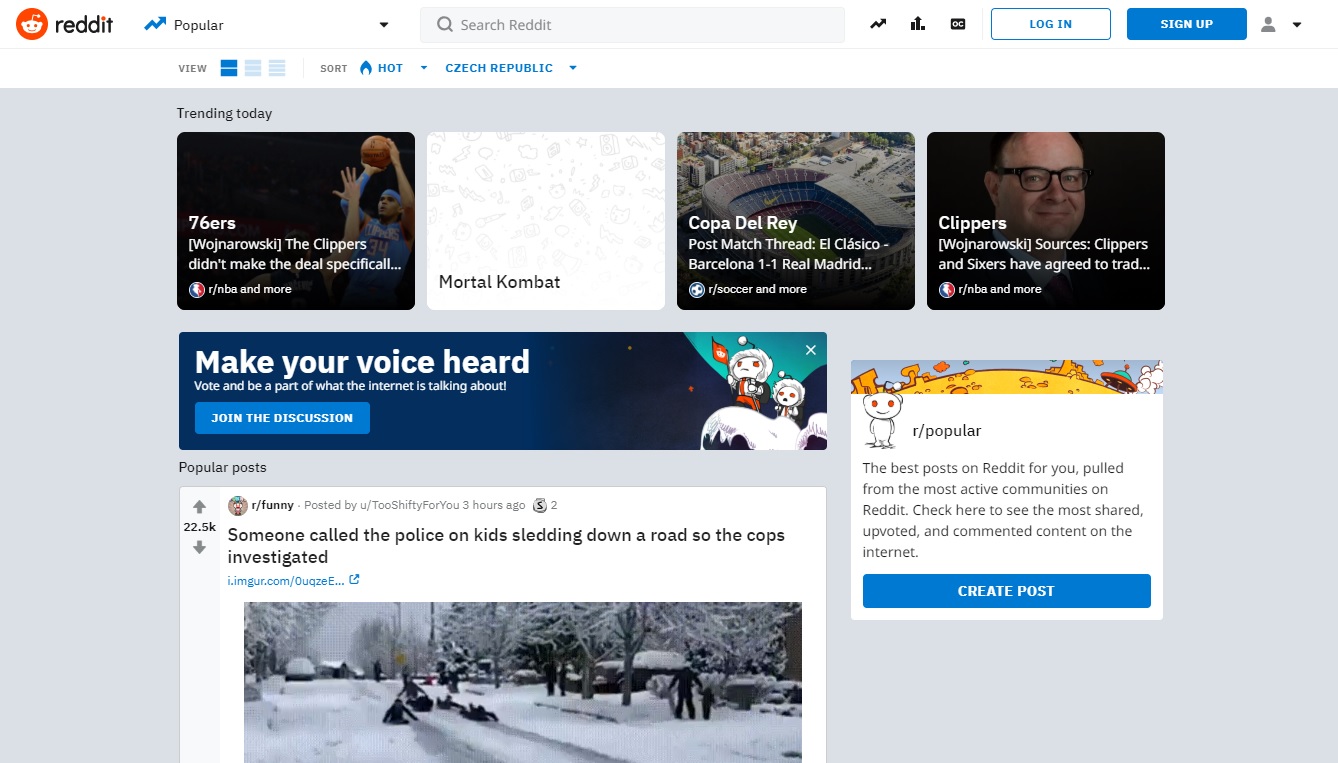Focus the Search Reddit input field

[632, 25]
